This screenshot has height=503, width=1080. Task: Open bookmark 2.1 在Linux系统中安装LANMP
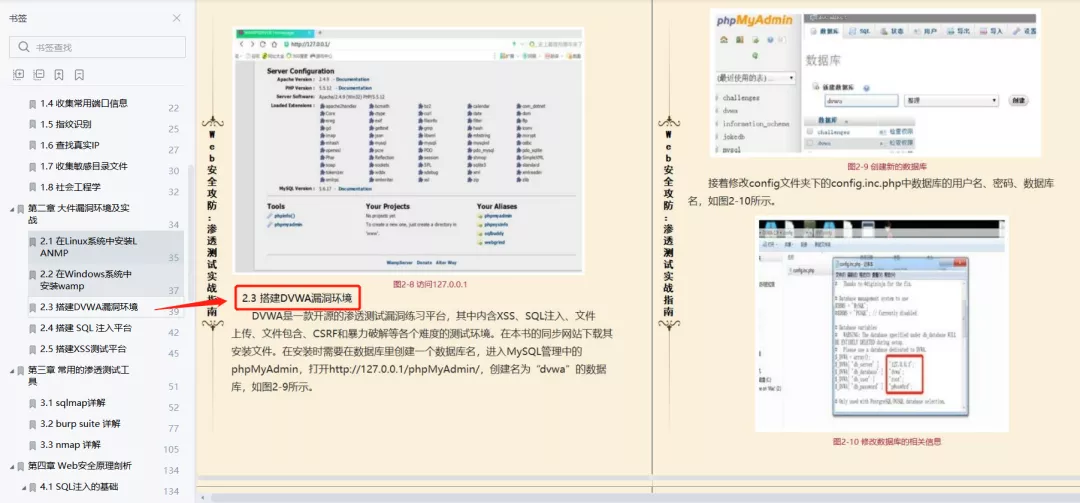[89, 247]
